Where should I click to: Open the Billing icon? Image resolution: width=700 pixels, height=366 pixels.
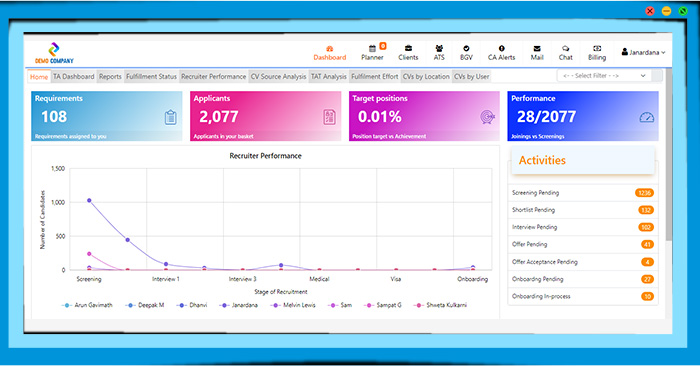(597, 48)
